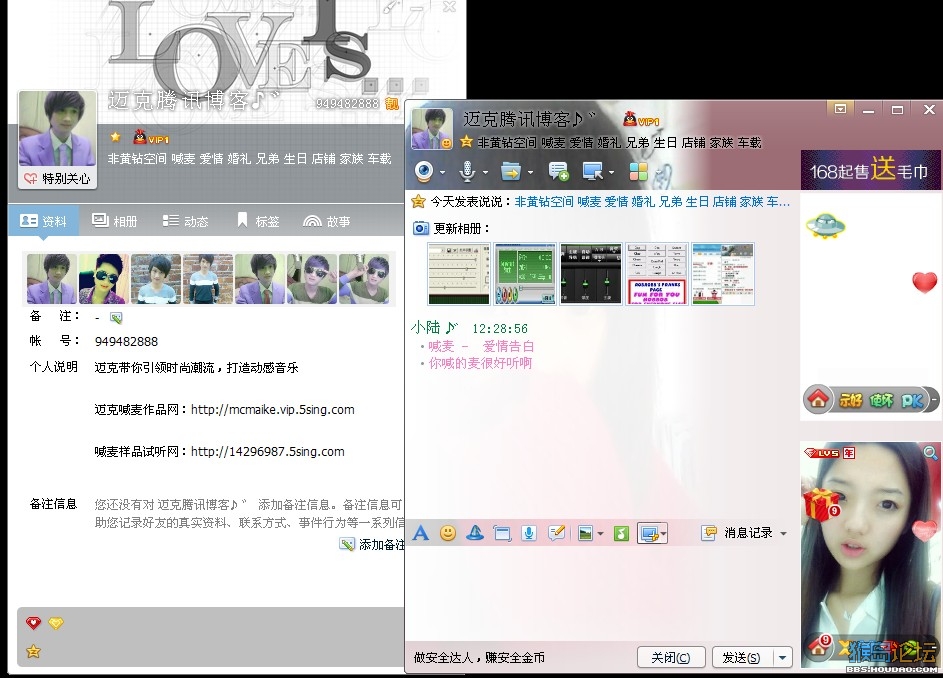Viewport: 943px width, 678px height.
Task: Open the send options arrow beside 发送
Action: pos(782,658)
